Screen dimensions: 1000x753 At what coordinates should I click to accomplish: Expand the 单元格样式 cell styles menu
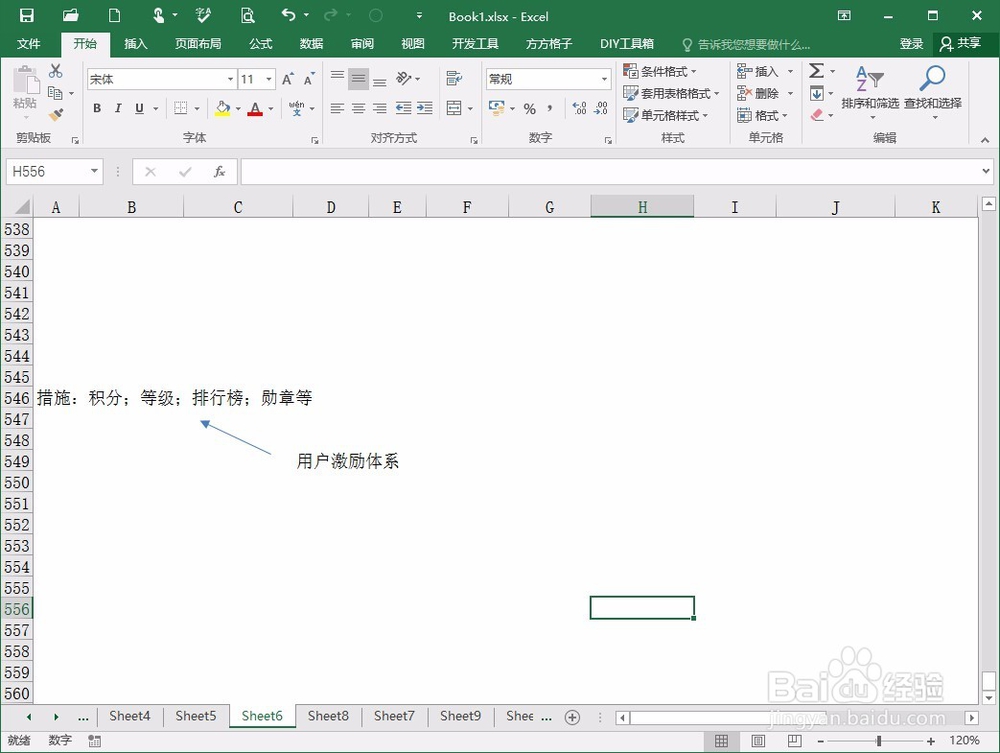(666, 115)
